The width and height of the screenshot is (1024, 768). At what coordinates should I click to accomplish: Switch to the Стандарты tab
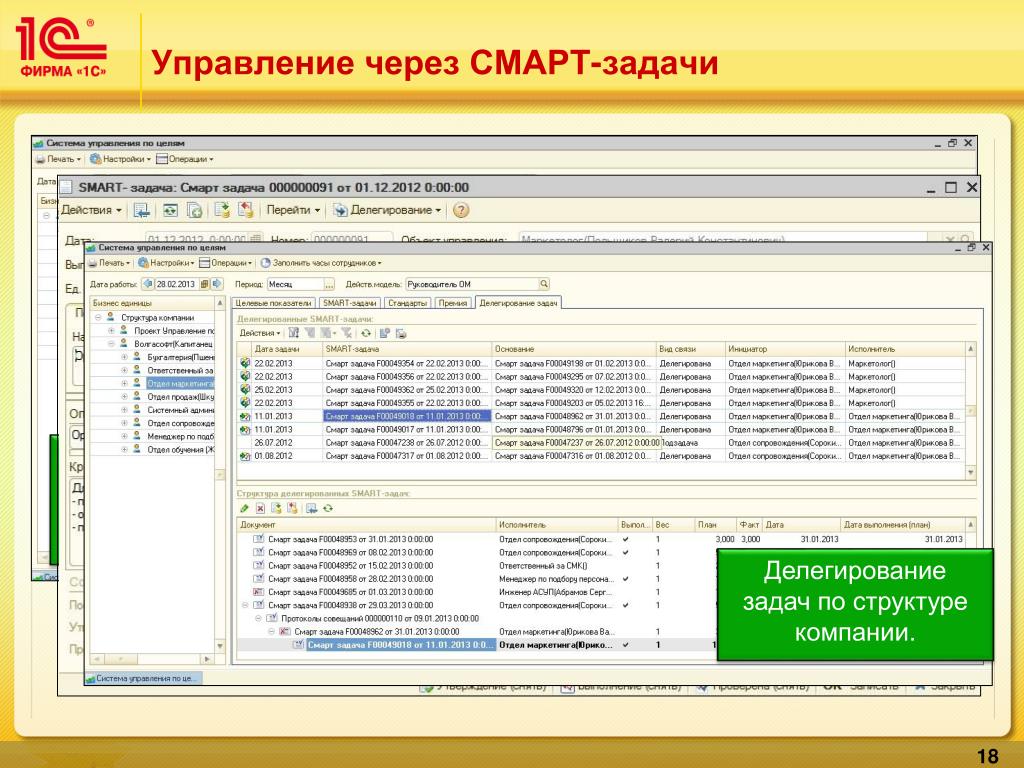pos(408,303)
